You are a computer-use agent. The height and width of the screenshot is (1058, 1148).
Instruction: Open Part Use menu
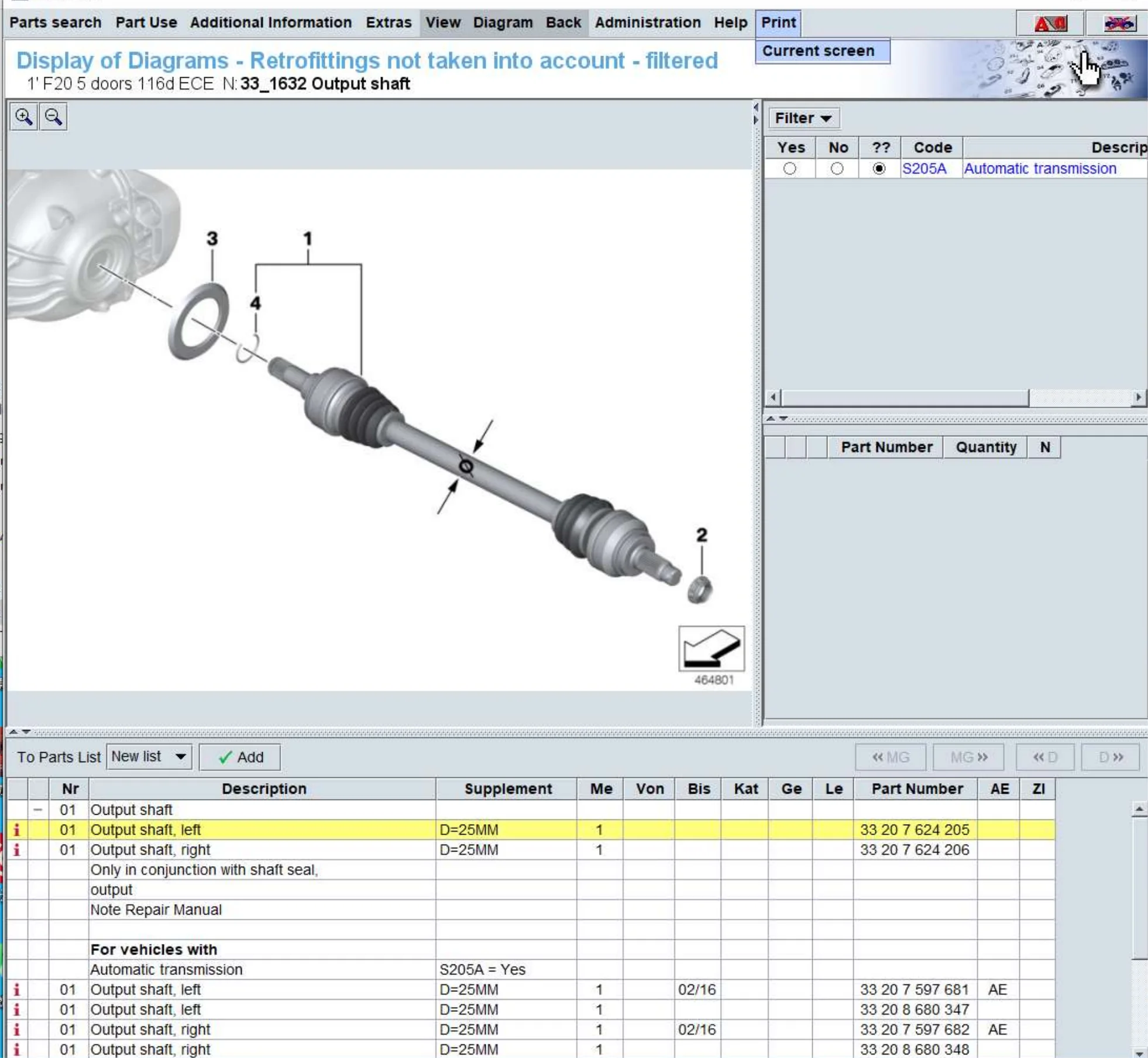146,23
